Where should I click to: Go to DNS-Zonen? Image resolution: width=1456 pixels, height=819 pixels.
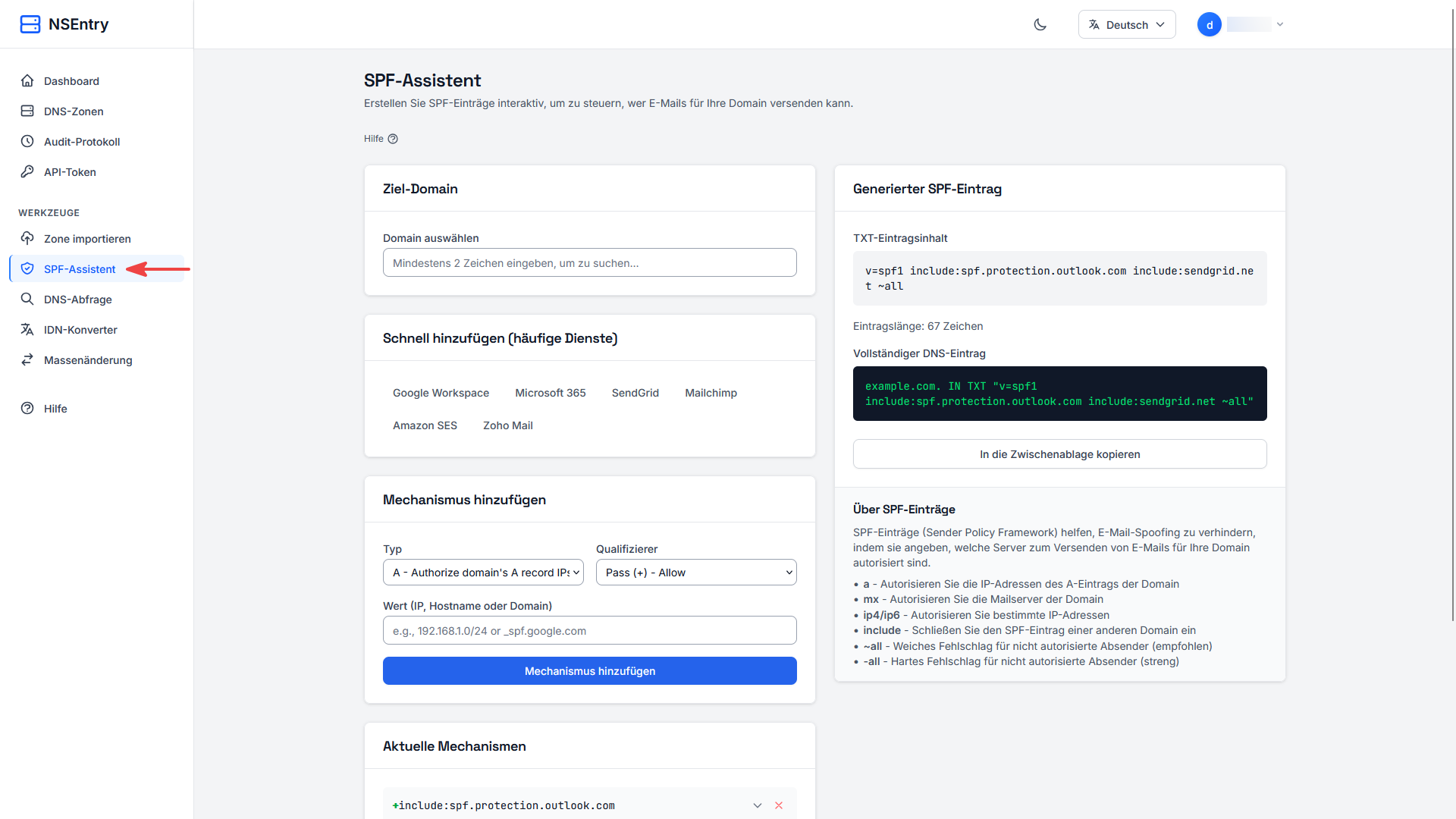click(x=97, y=111)
